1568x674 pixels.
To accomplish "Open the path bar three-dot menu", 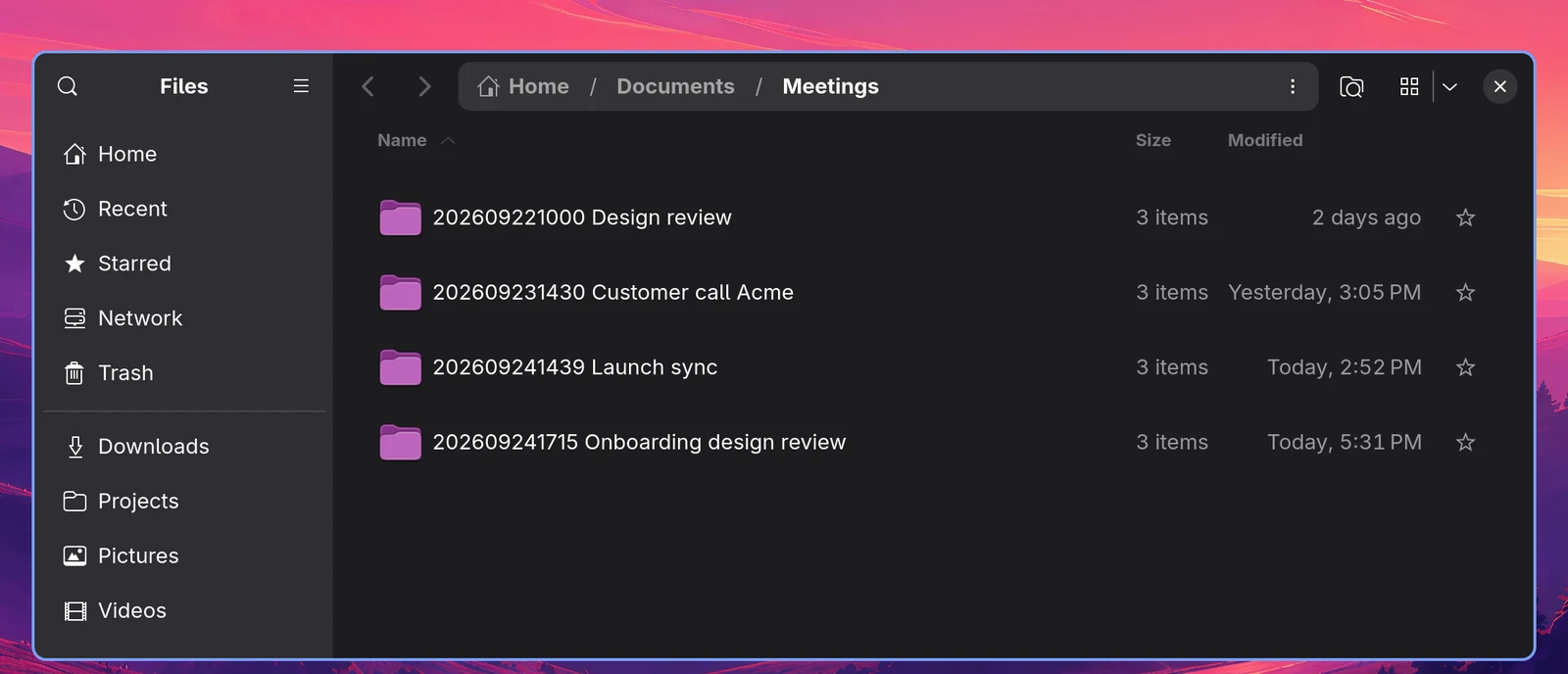I will (1293, 86).
